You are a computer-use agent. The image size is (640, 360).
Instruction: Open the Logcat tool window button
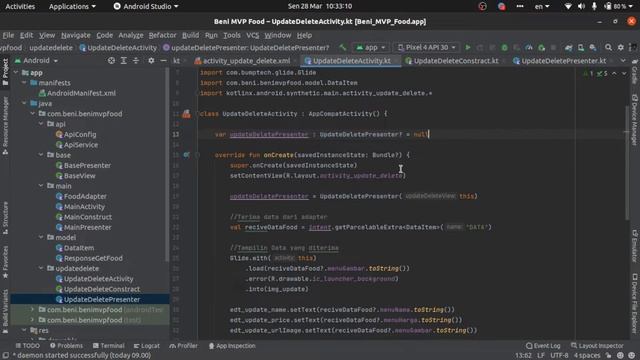click(x=147, y=346)
